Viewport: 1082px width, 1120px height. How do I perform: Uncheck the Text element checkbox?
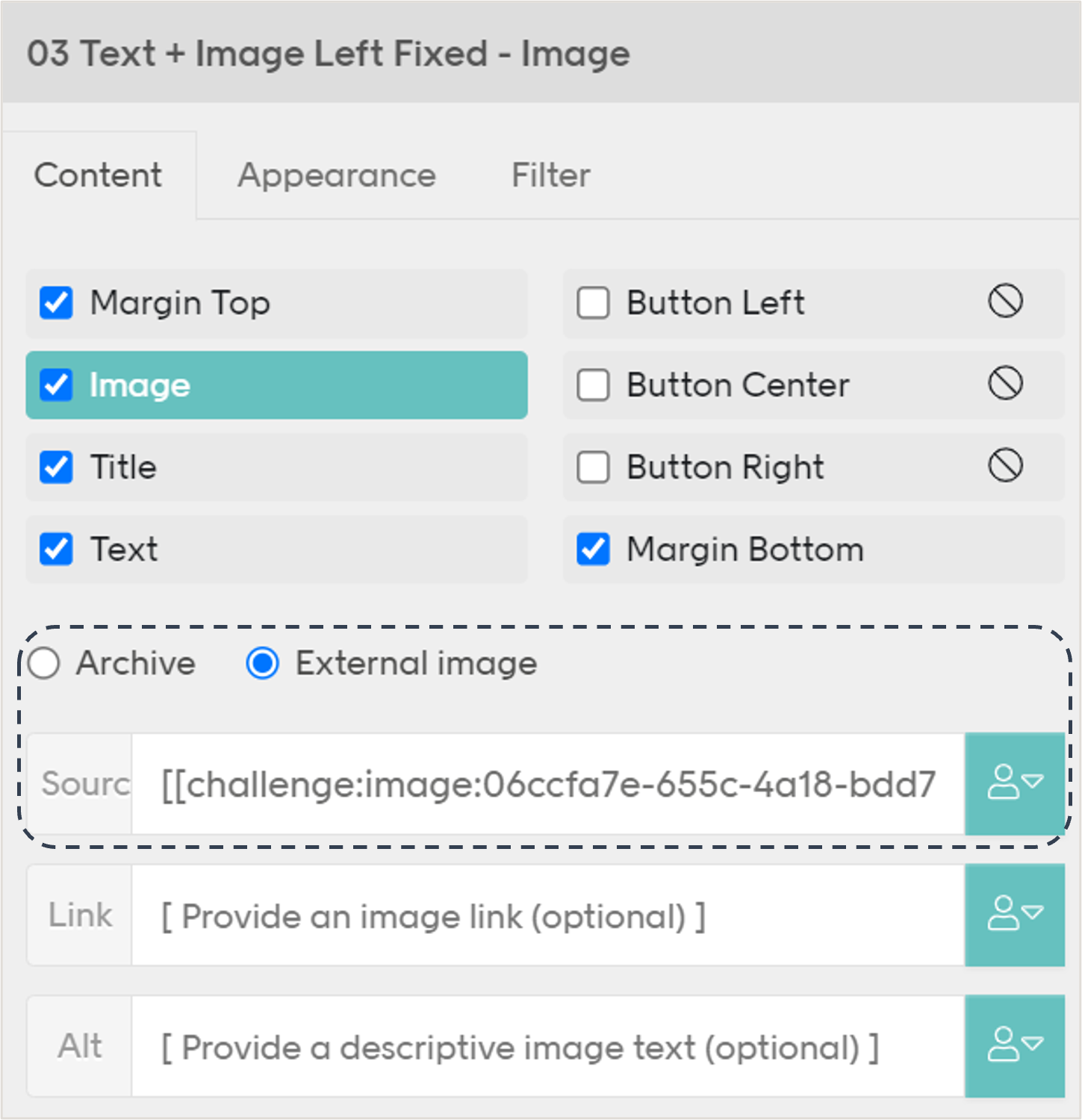click(56, 550)
